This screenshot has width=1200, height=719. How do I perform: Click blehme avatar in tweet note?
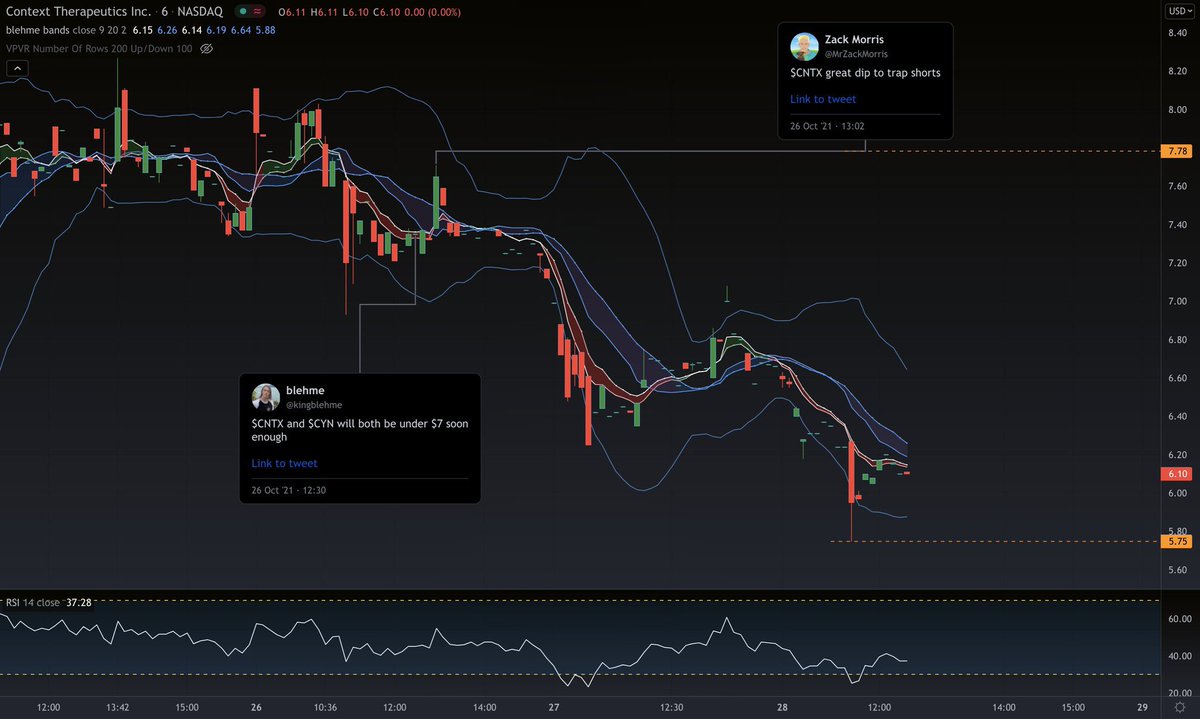265,397
